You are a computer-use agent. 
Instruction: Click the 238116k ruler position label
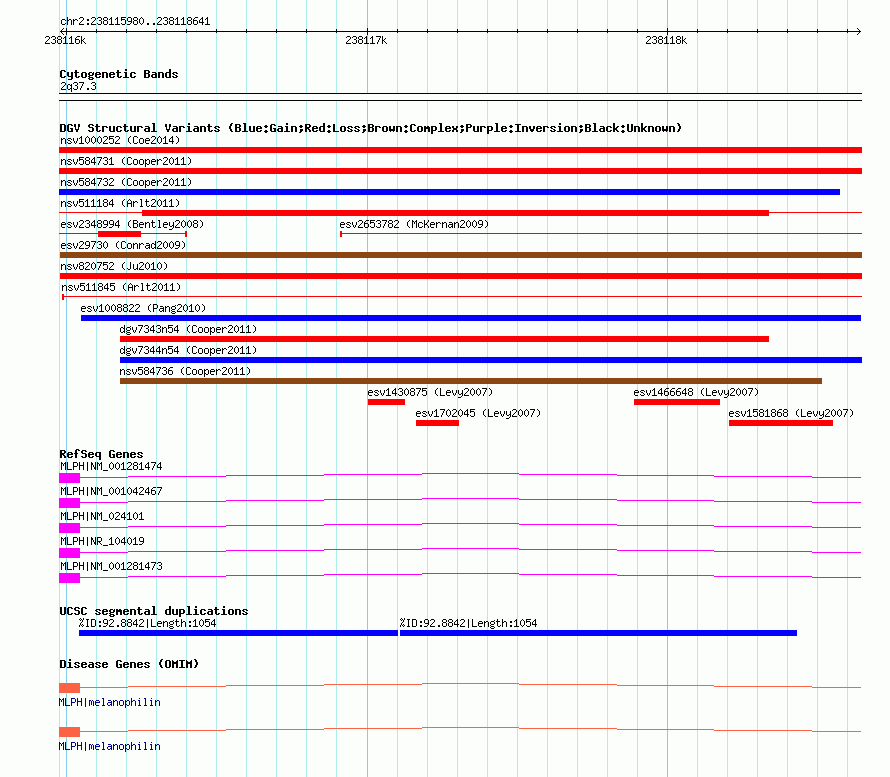65,40
